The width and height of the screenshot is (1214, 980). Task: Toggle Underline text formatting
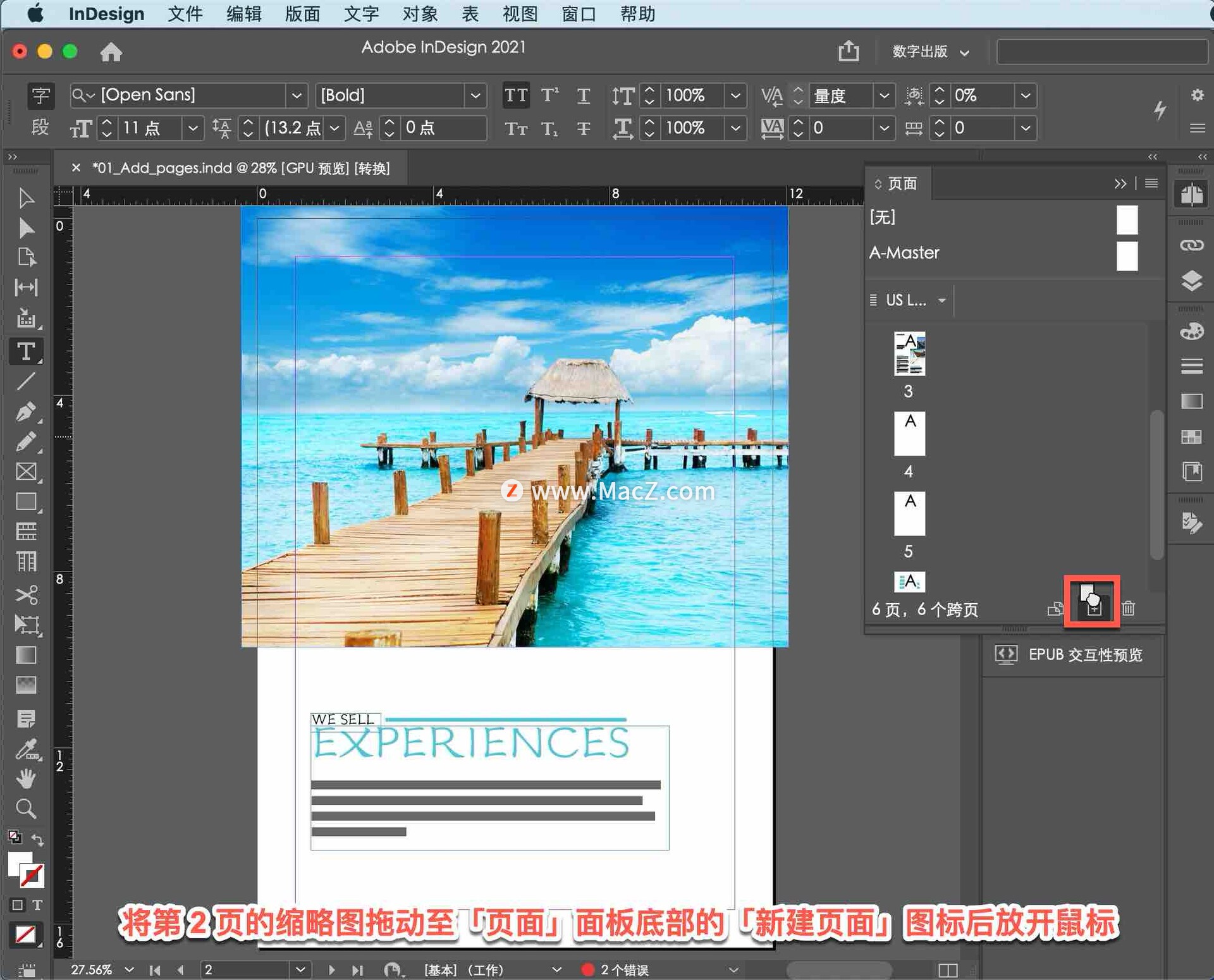click(583, 95)
